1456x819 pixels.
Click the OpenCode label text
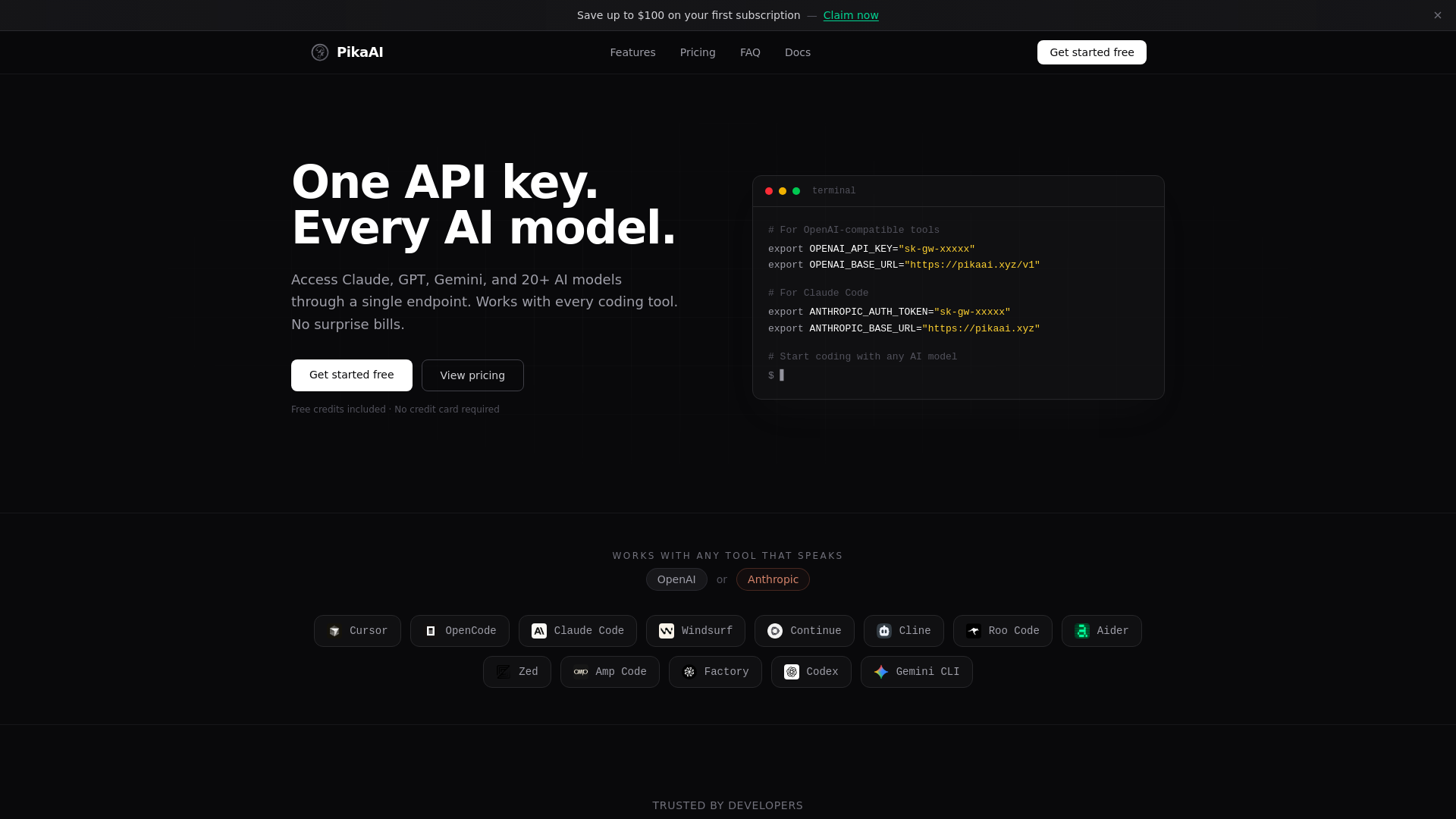click(x=471, y=631)
